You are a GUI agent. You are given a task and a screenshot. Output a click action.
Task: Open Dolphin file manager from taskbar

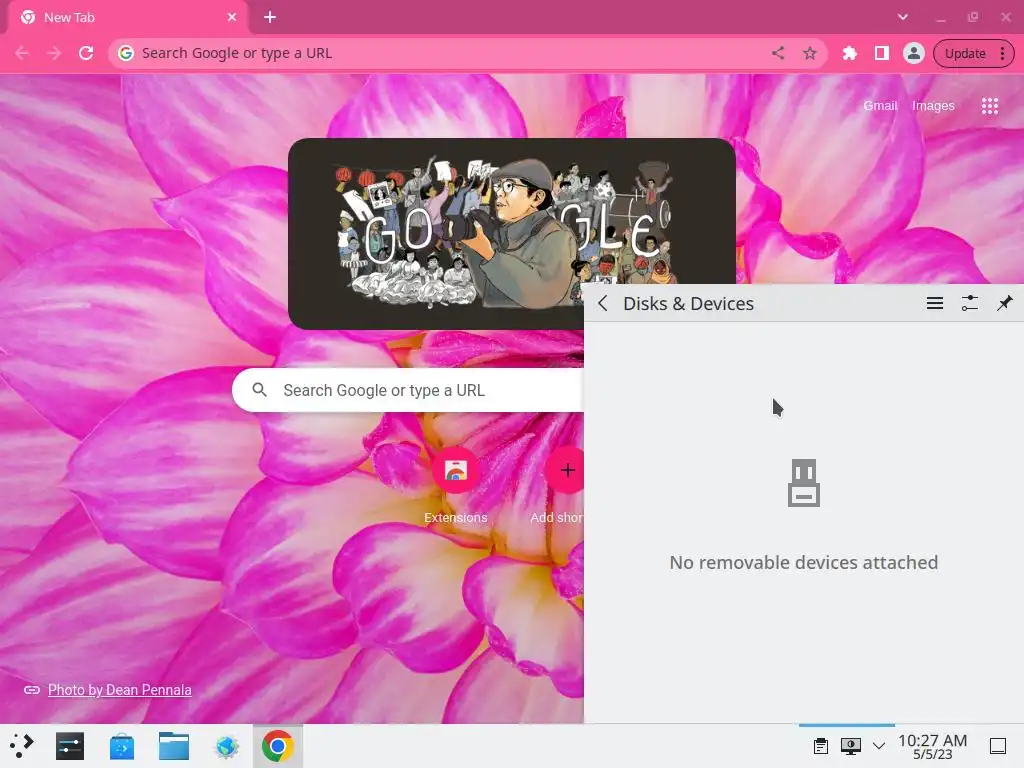pos(174,746)
